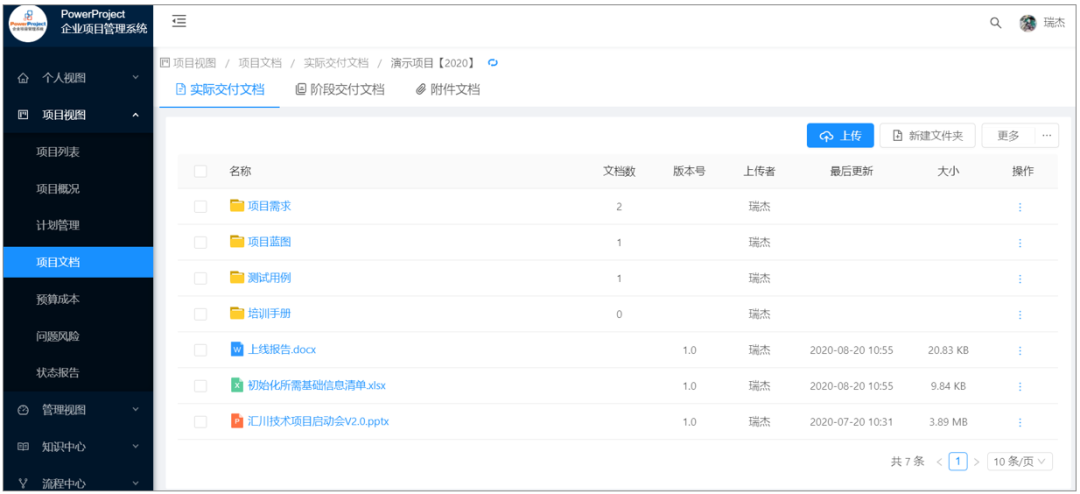
Task: Check the box for 项目需求 folder
Action: tap(200, 207)
